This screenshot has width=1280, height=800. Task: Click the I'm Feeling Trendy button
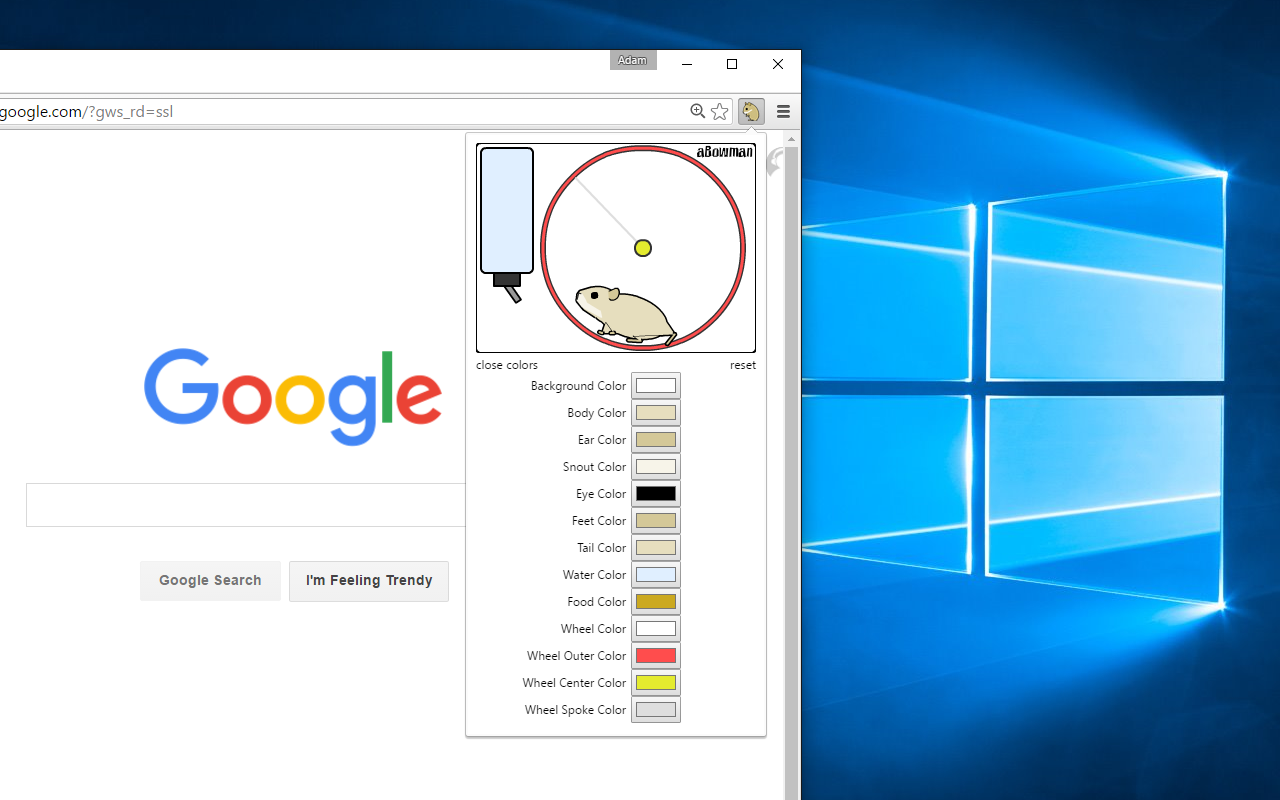click(369, 581)
